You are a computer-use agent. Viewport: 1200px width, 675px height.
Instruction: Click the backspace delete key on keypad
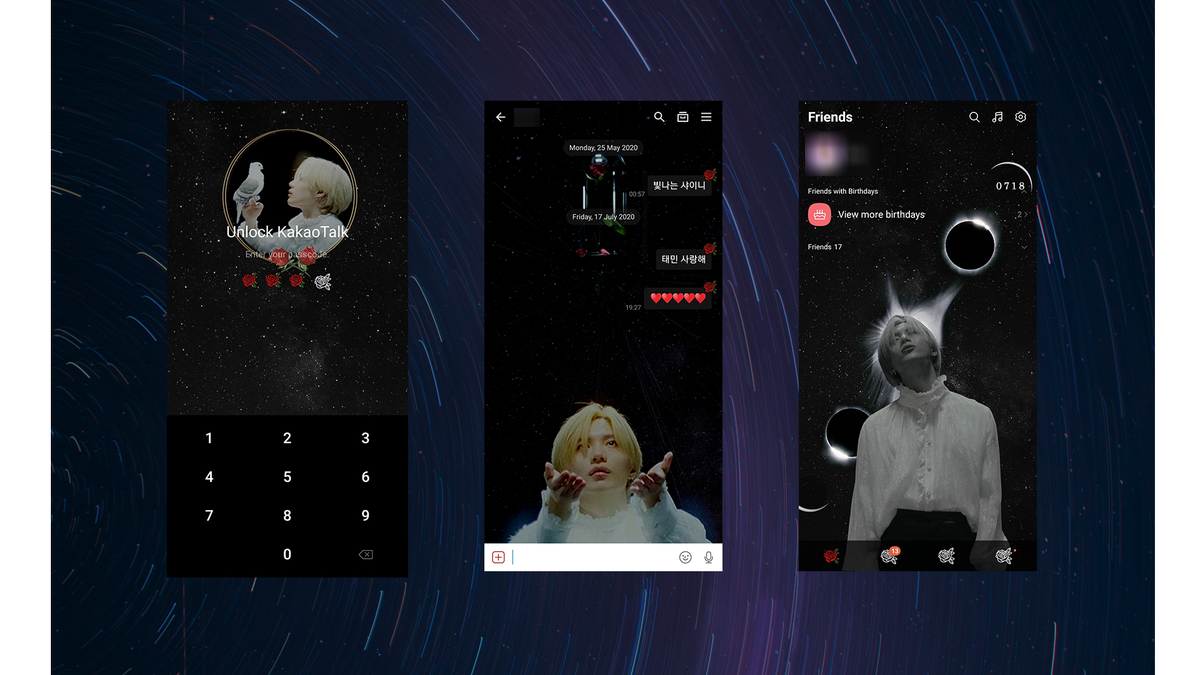(x=365, y=554)
